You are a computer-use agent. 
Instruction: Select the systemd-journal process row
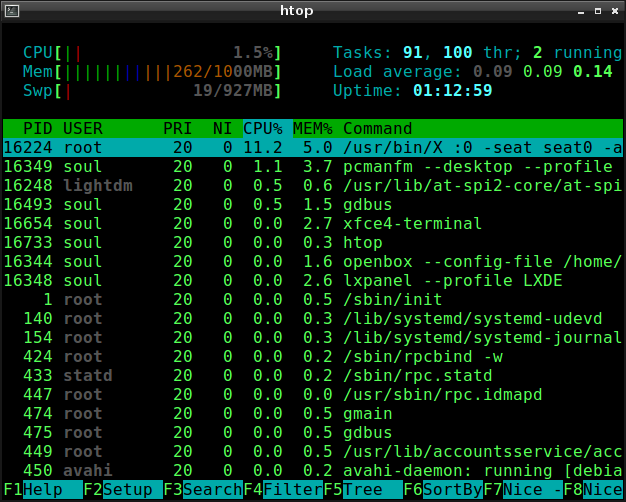pyautogui.click(x=313, y=337)
